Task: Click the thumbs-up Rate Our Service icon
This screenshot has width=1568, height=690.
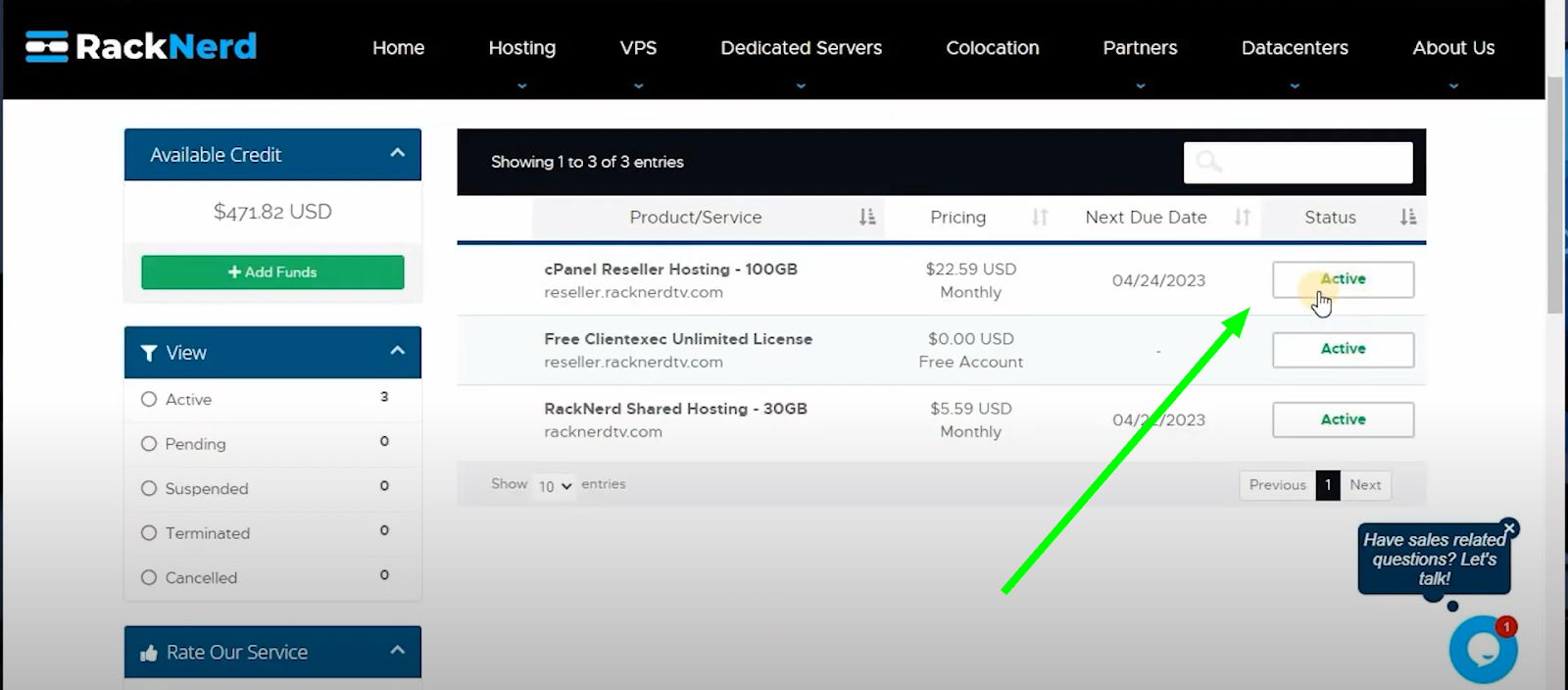Action: [149, 653]
